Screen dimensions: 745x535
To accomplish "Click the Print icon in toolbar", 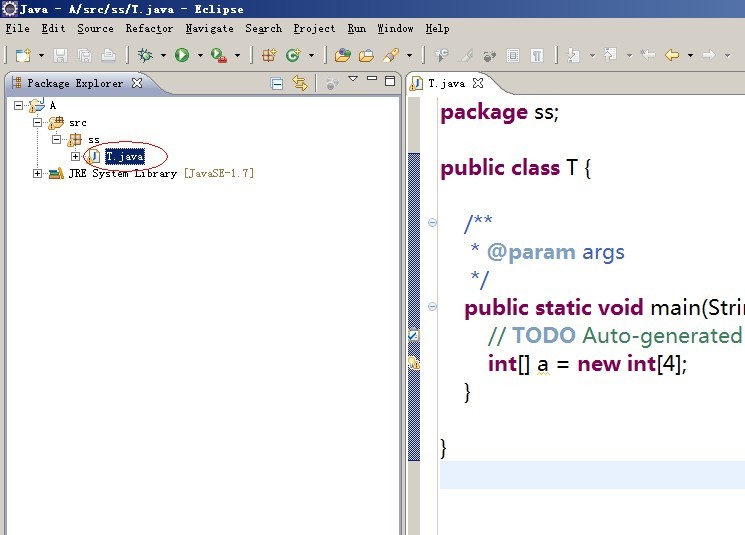I will (x=108, y=55).
